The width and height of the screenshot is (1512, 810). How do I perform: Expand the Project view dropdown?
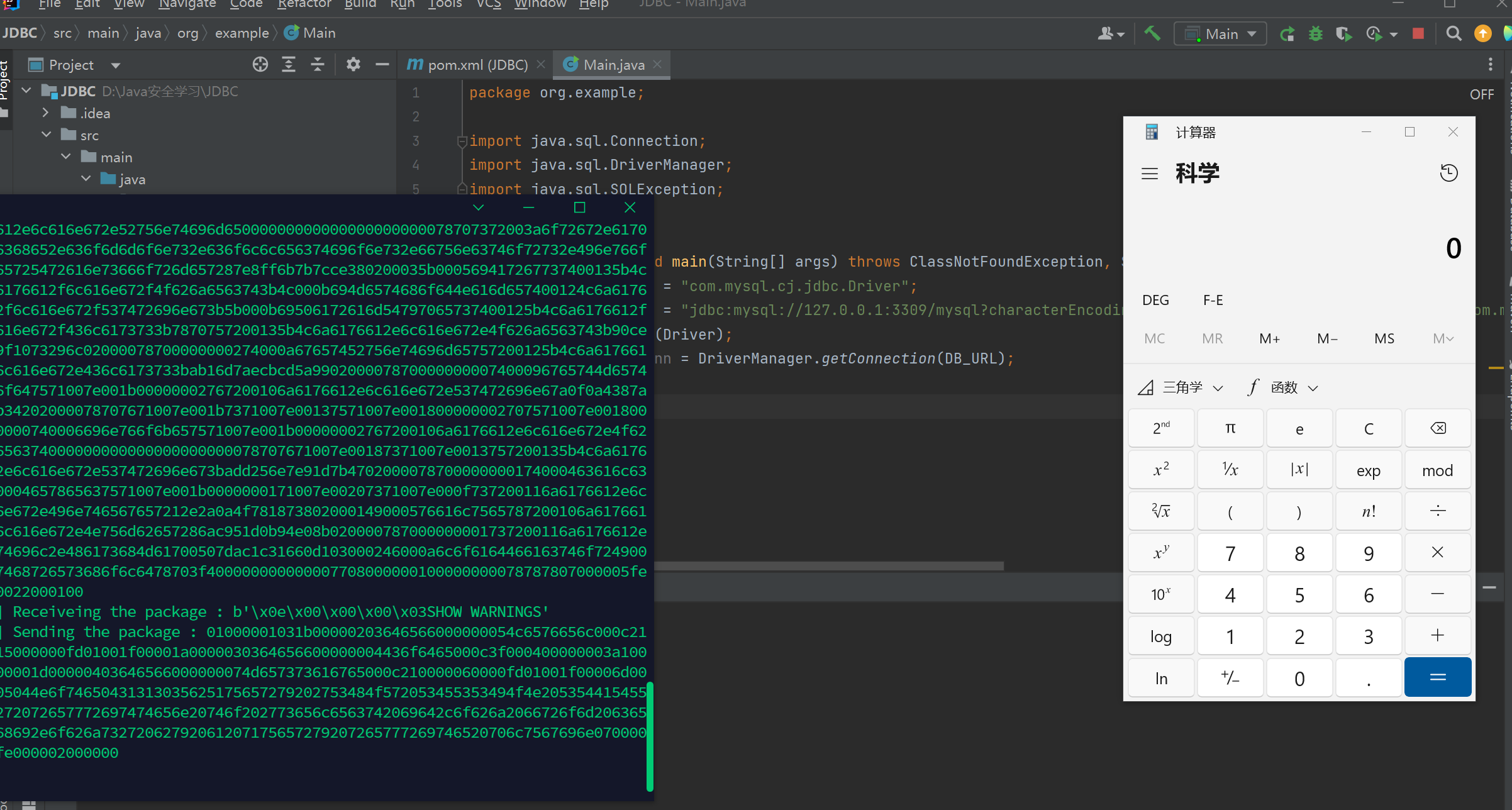click(116, 65)
